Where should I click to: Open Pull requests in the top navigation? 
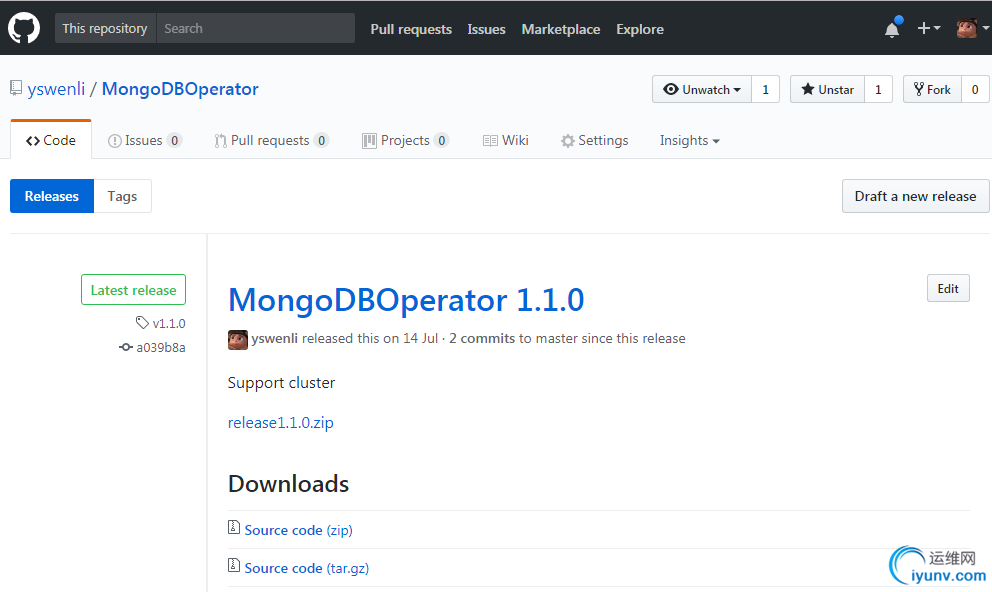(411, 29)
